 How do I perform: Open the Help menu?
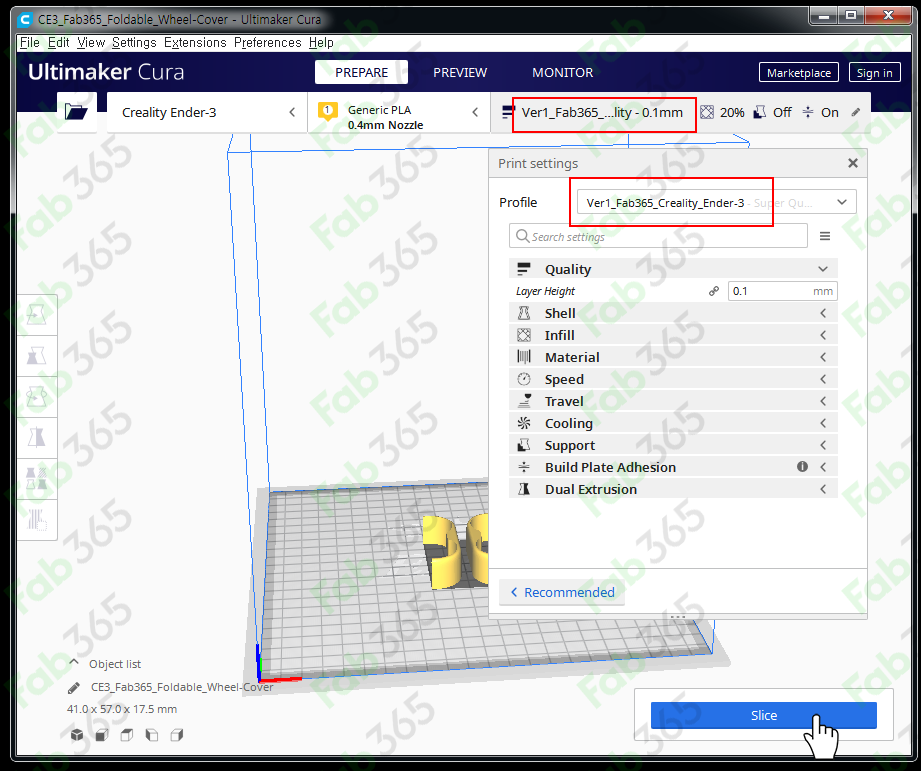[x=321, y=43]
